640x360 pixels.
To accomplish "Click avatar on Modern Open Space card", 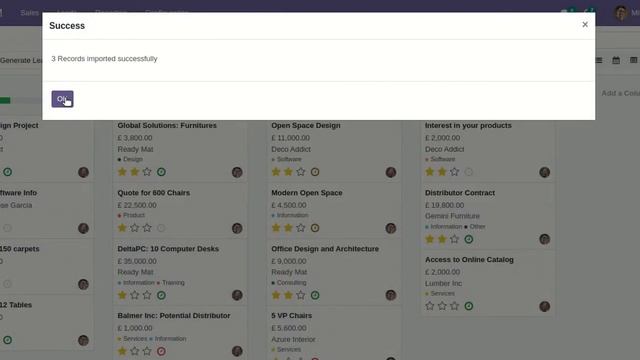I will [x=391, y=228].
